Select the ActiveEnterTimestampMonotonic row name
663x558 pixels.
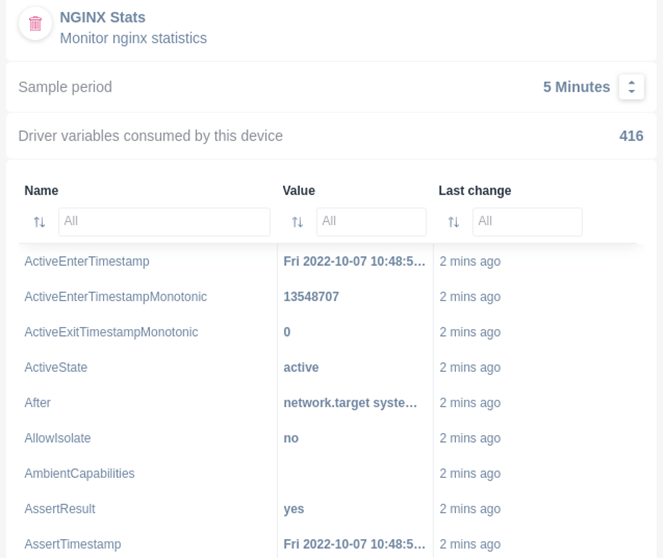pos(115,297)
